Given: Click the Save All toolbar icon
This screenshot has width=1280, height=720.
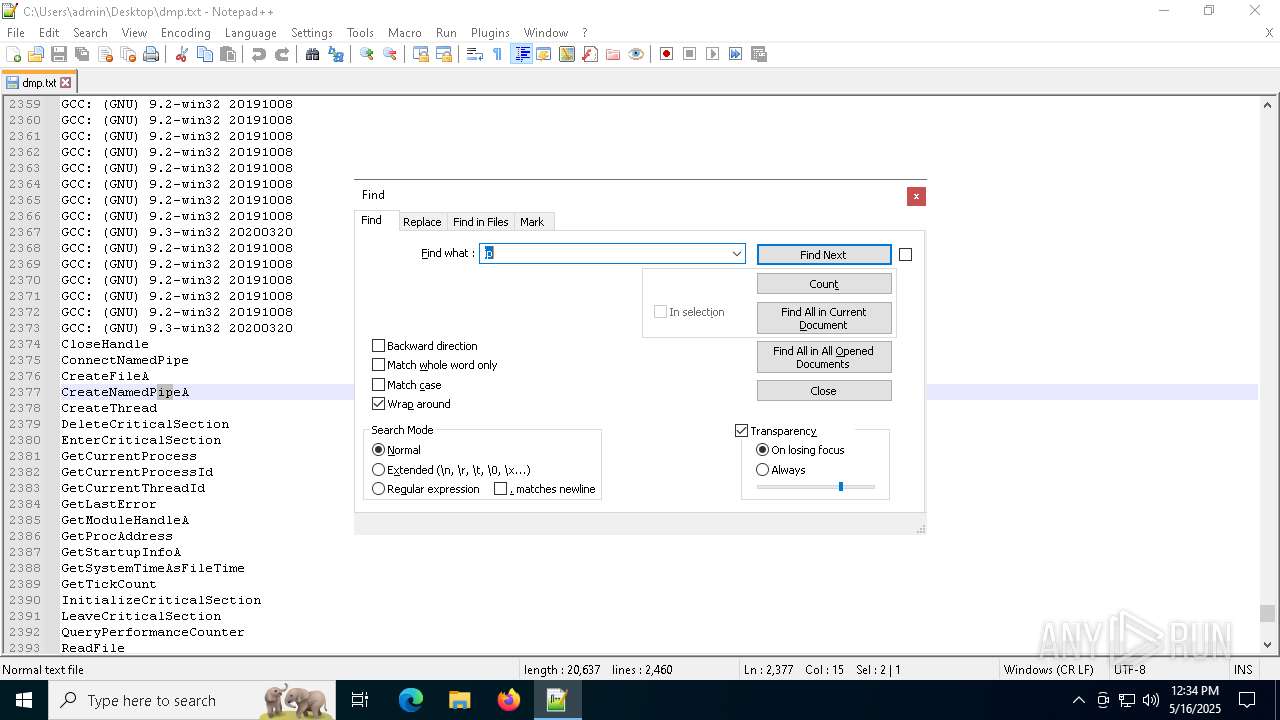Looking at the screenshot, I should [82, 54].
